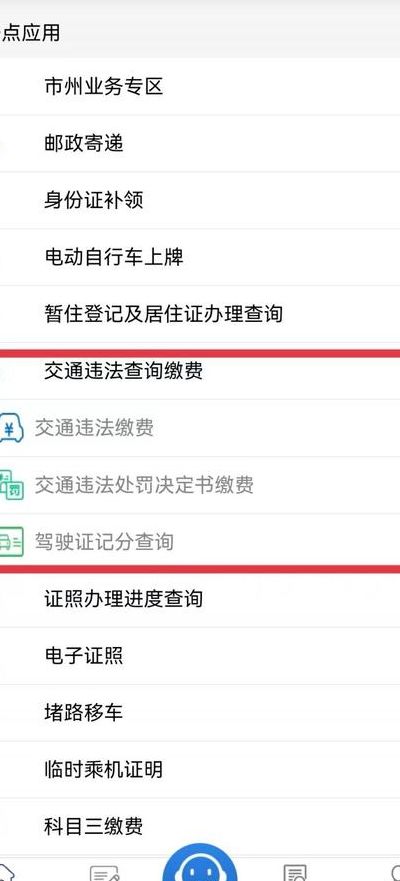Open 电子证照
Viewport: 400px width, 881px height.
(200, 656)
